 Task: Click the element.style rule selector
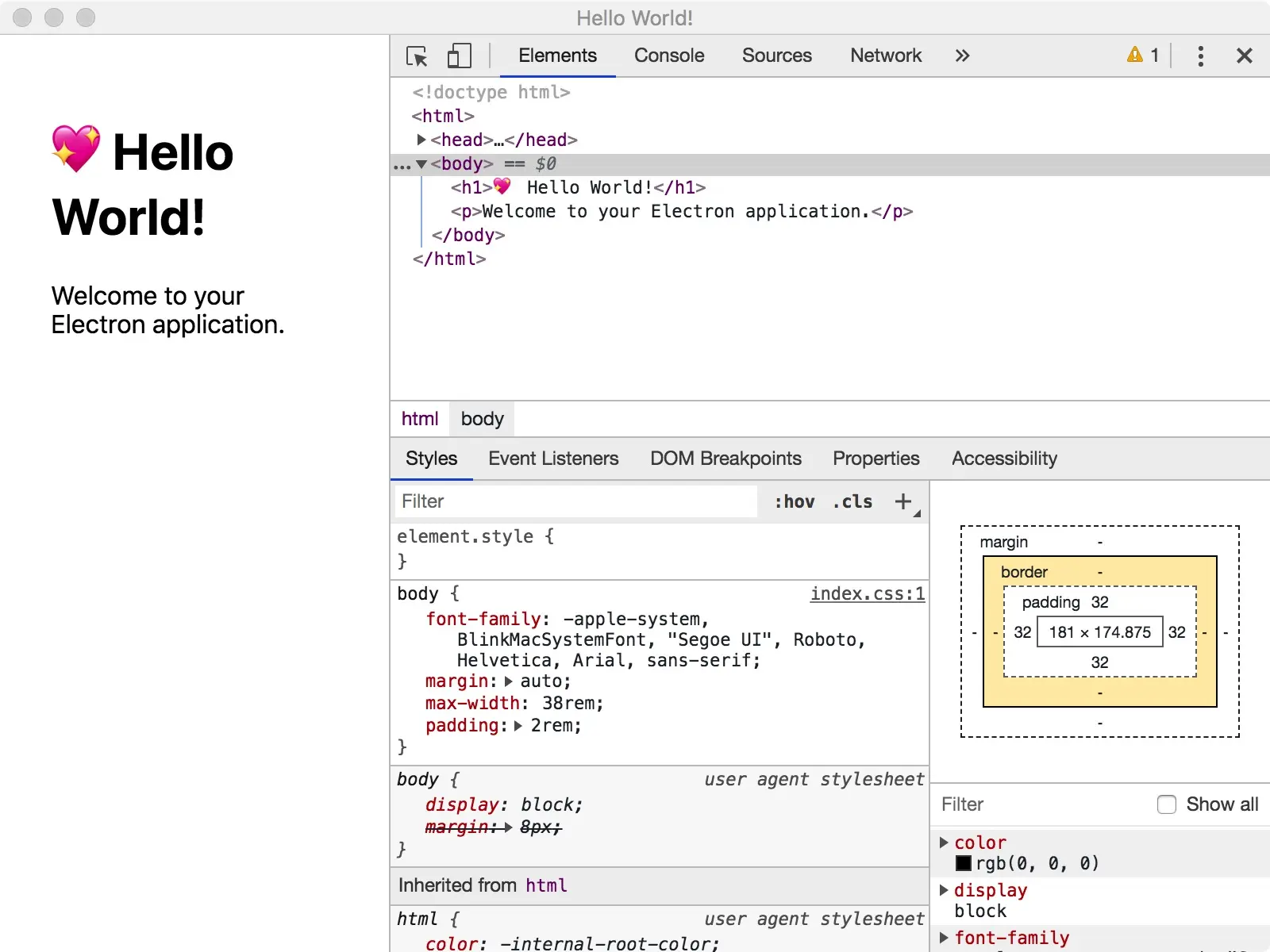coord(465,536)
